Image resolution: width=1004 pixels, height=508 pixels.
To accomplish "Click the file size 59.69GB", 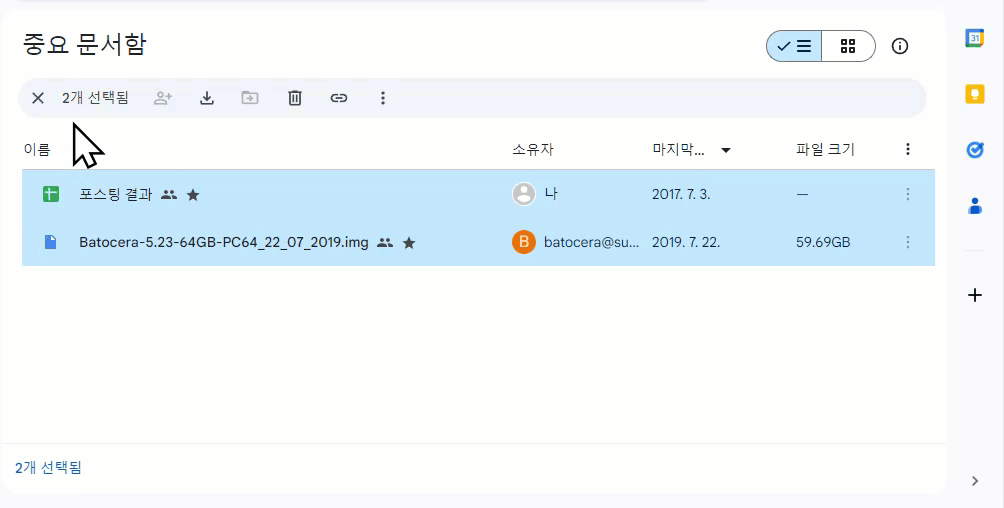I will point(823,242).
